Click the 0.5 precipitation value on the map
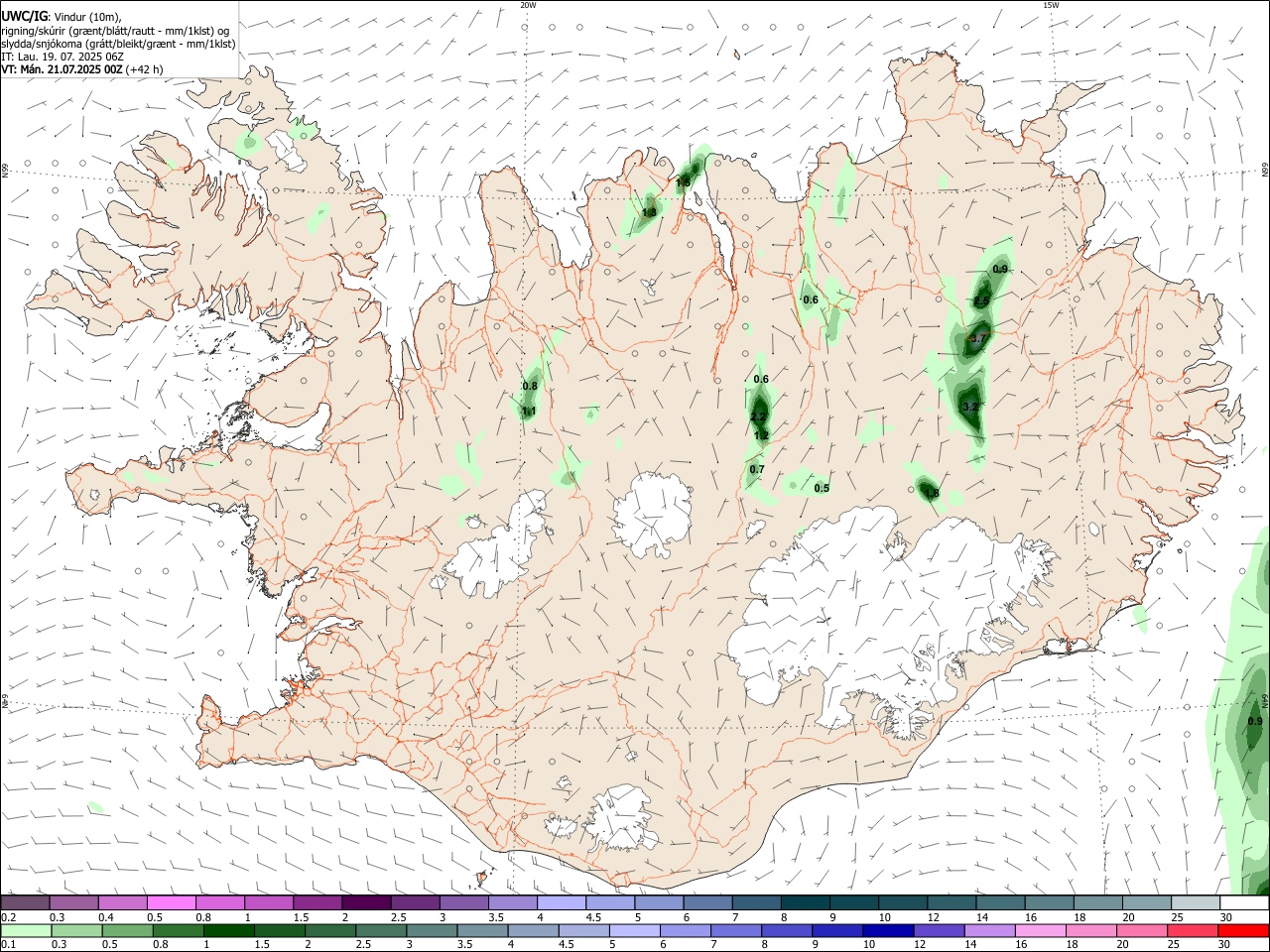The image size is (1270, 952). [822, 488]
